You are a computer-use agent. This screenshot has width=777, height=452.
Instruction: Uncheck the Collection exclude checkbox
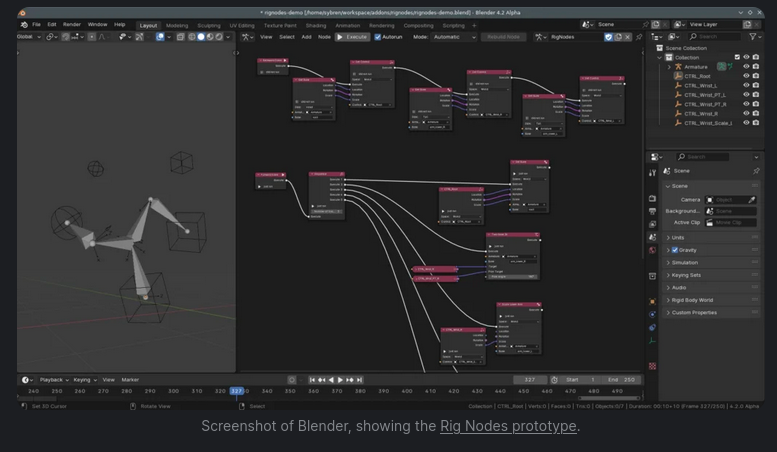point(737,57)
